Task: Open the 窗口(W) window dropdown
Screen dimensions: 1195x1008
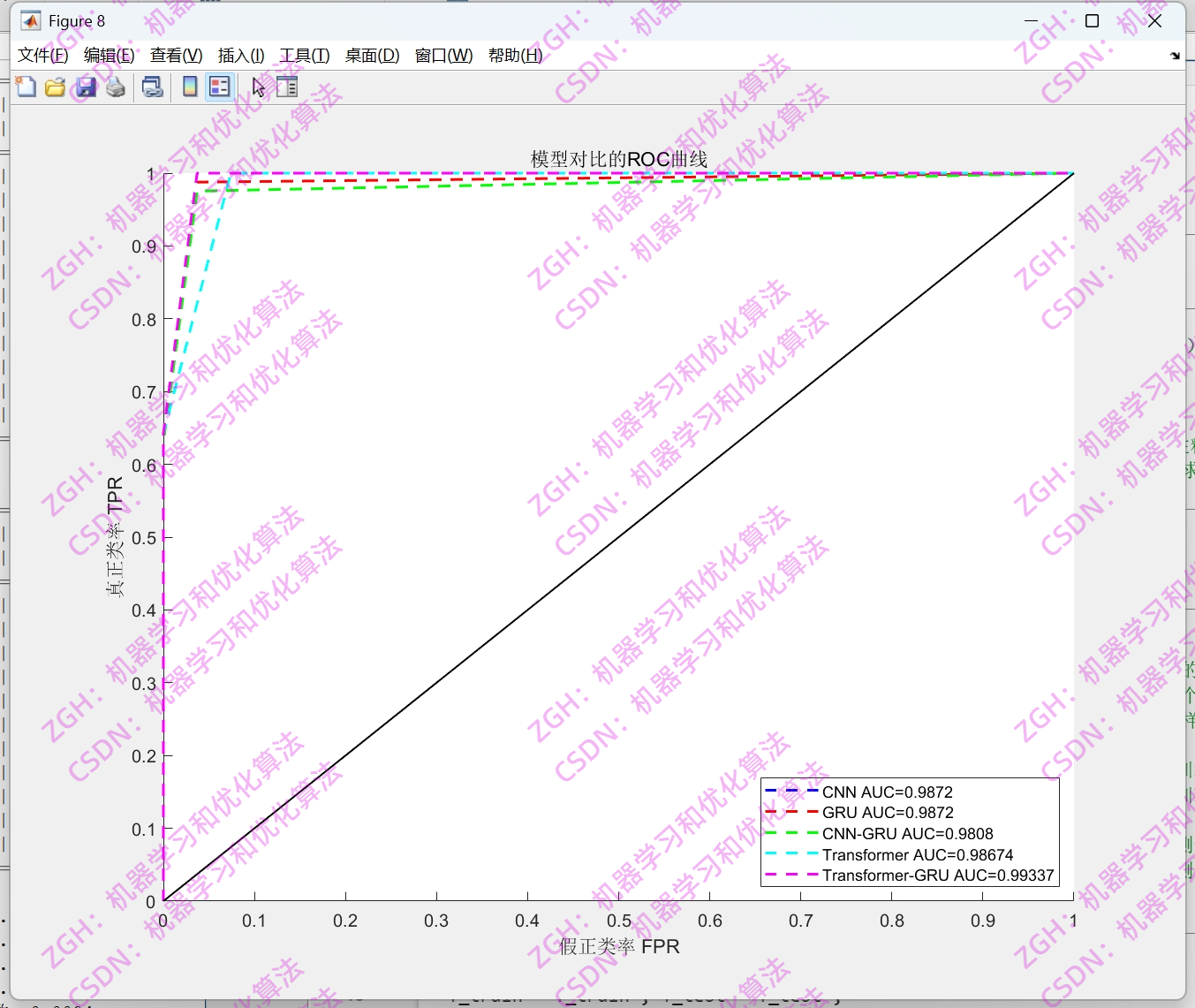Action: 442,55
